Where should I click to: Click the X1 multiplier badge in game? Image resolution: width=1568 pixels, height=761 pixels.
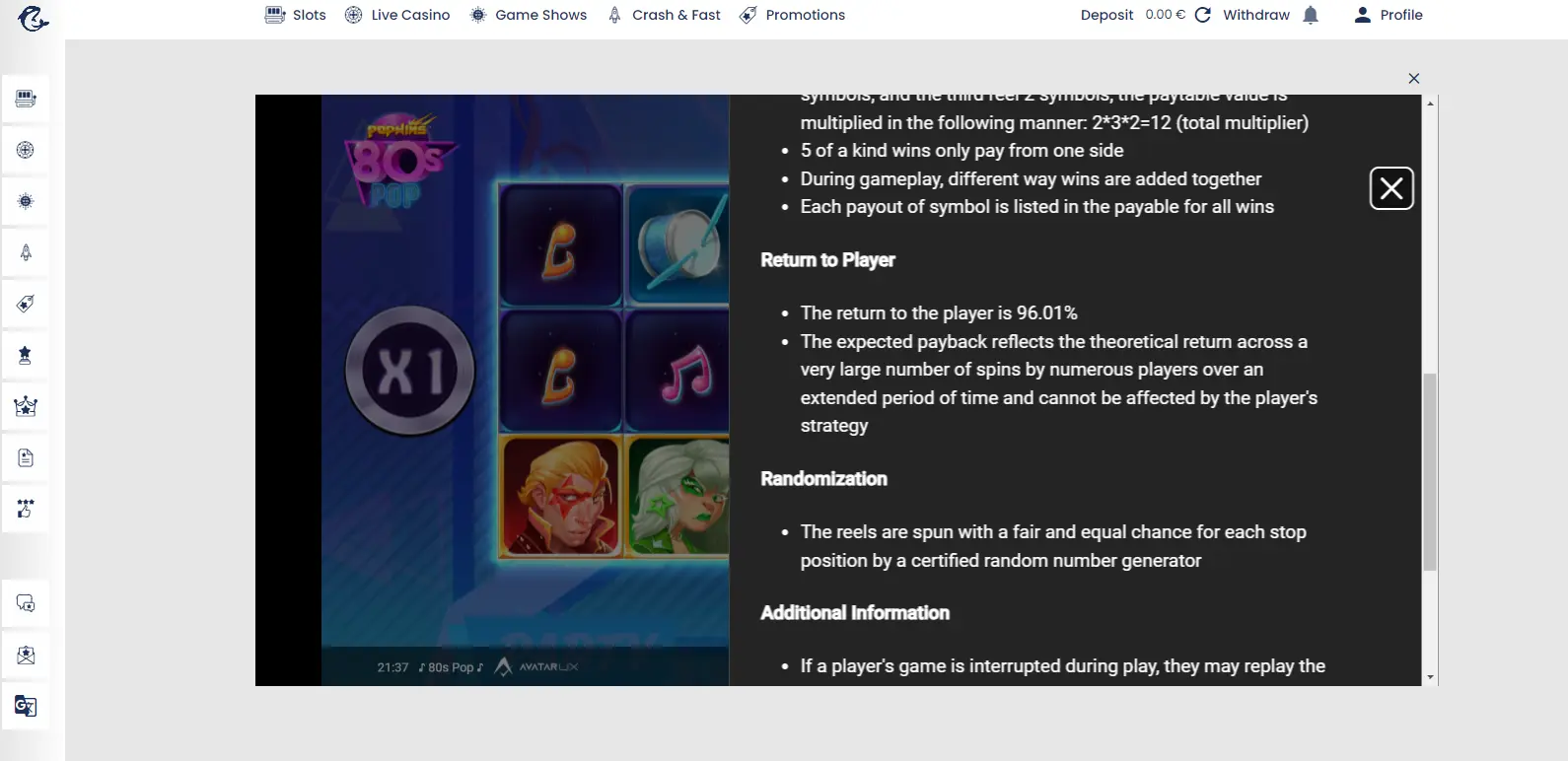click(x=410, y=372)
